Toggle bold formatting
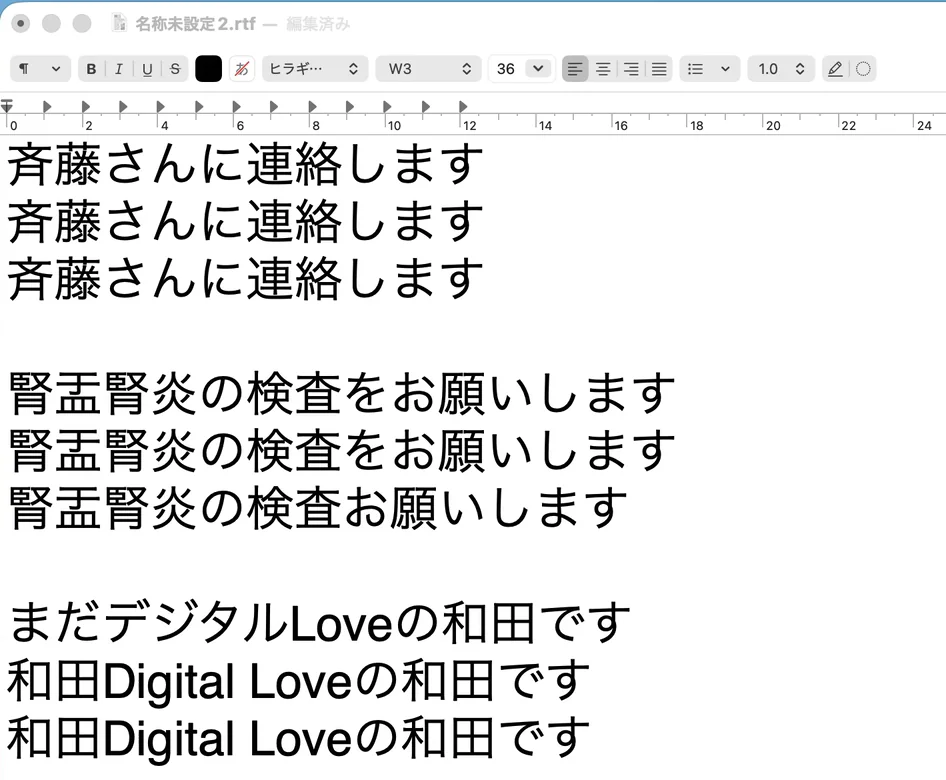This screenshot has width=946, height=780. [91, 69]
